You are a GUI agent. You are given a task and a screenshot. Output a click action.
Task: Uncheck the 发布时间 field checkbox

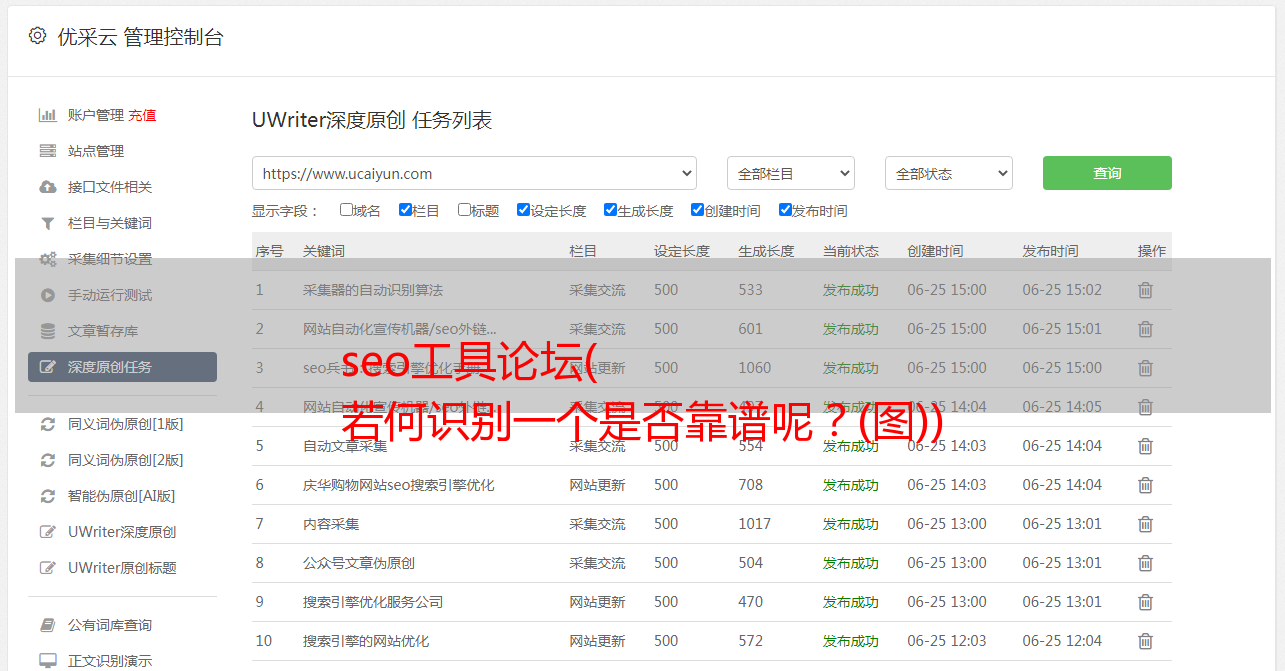785,210
